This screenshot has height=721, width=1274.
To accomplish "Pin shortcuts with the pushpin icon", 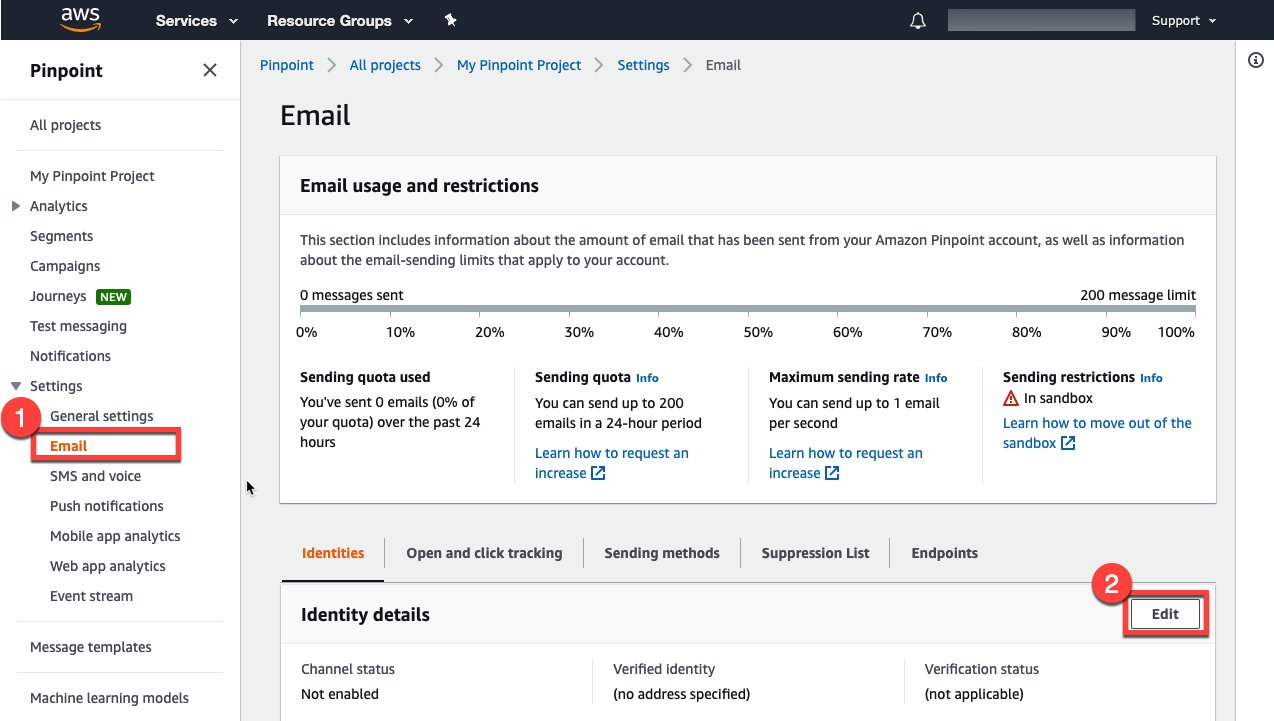I will [450, 20].
